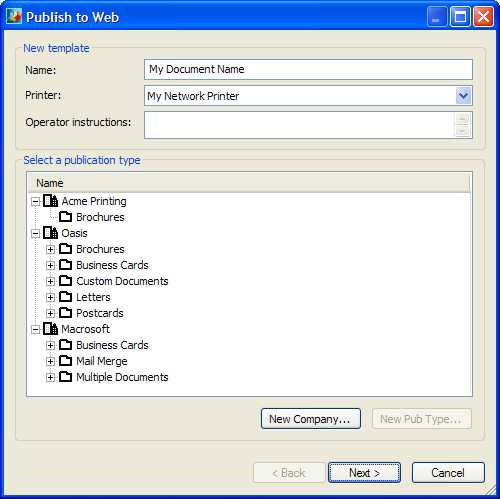Click the Oasis company building icon
500x499 pixels.
pyautogui.click(x=51, y=233)
